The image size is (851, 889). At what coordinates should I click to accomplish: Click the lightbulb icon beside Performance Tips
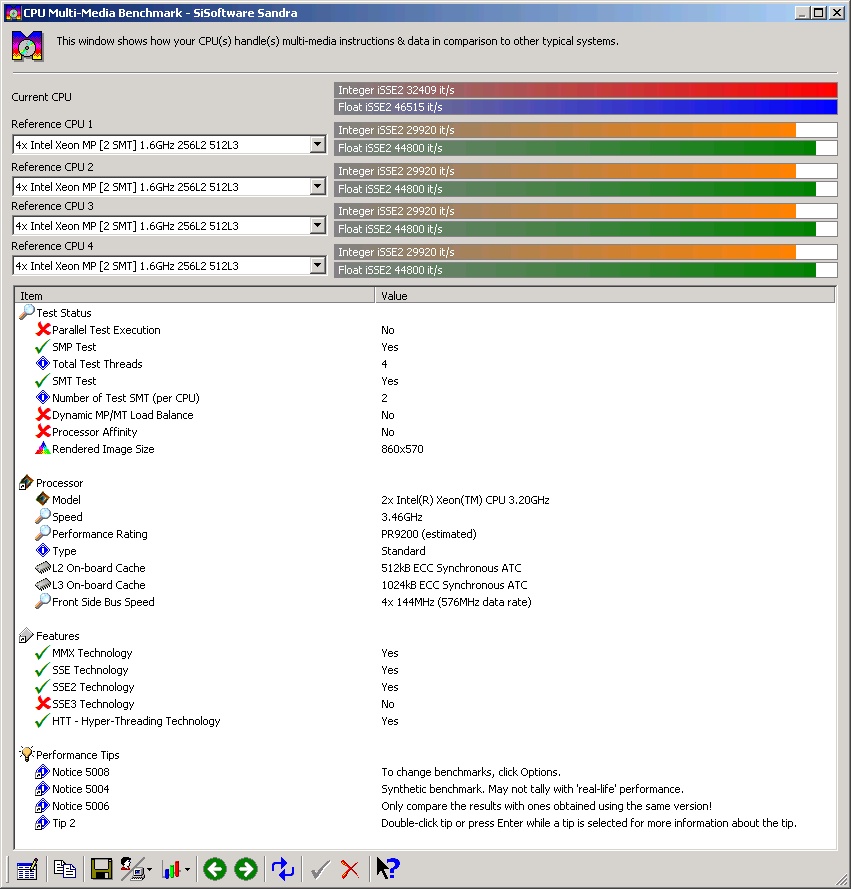tap(27, 753)
